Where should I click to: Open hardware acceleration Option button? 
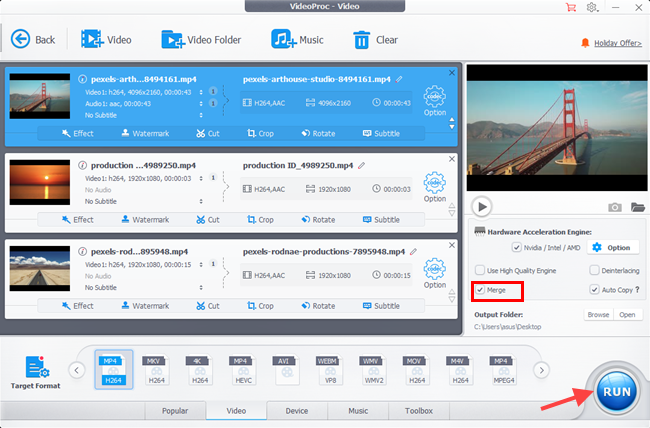click(x=612, y=248)
